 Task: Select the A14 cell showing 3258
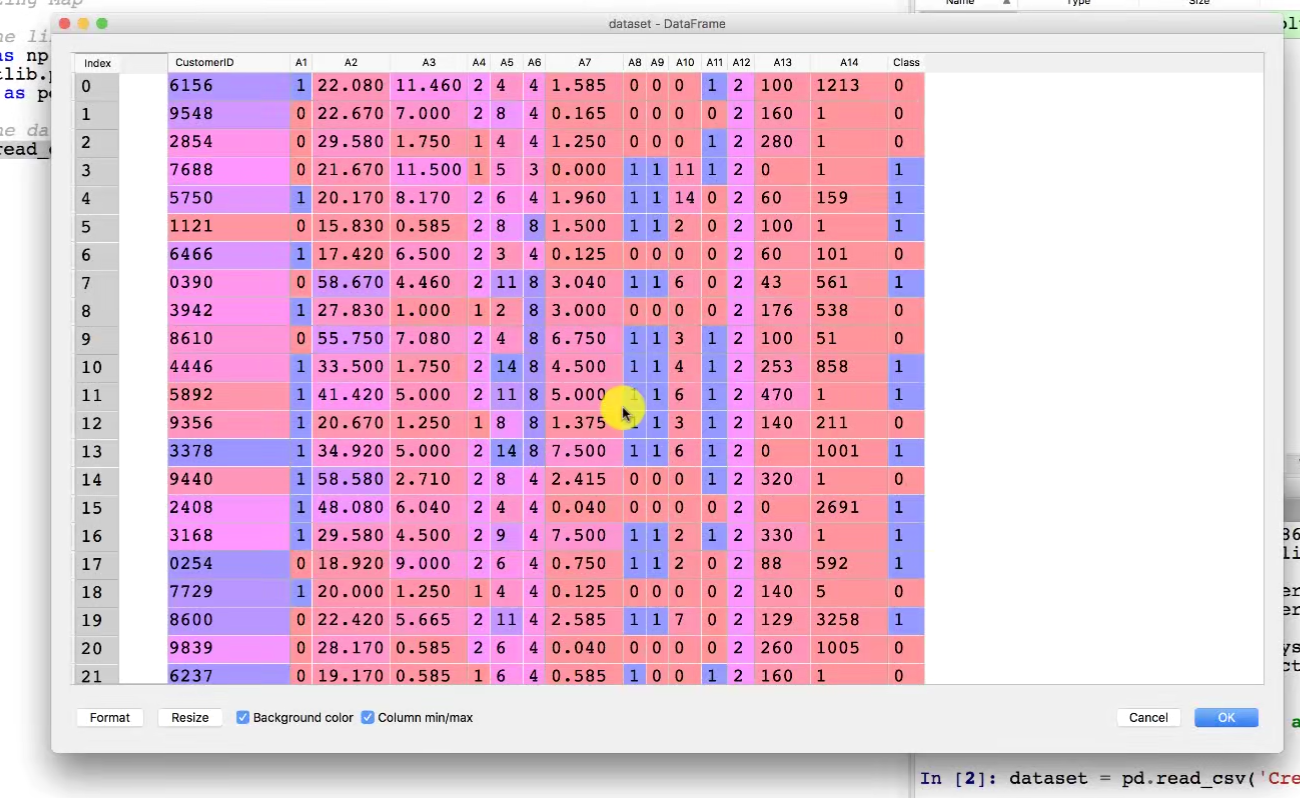849,620
